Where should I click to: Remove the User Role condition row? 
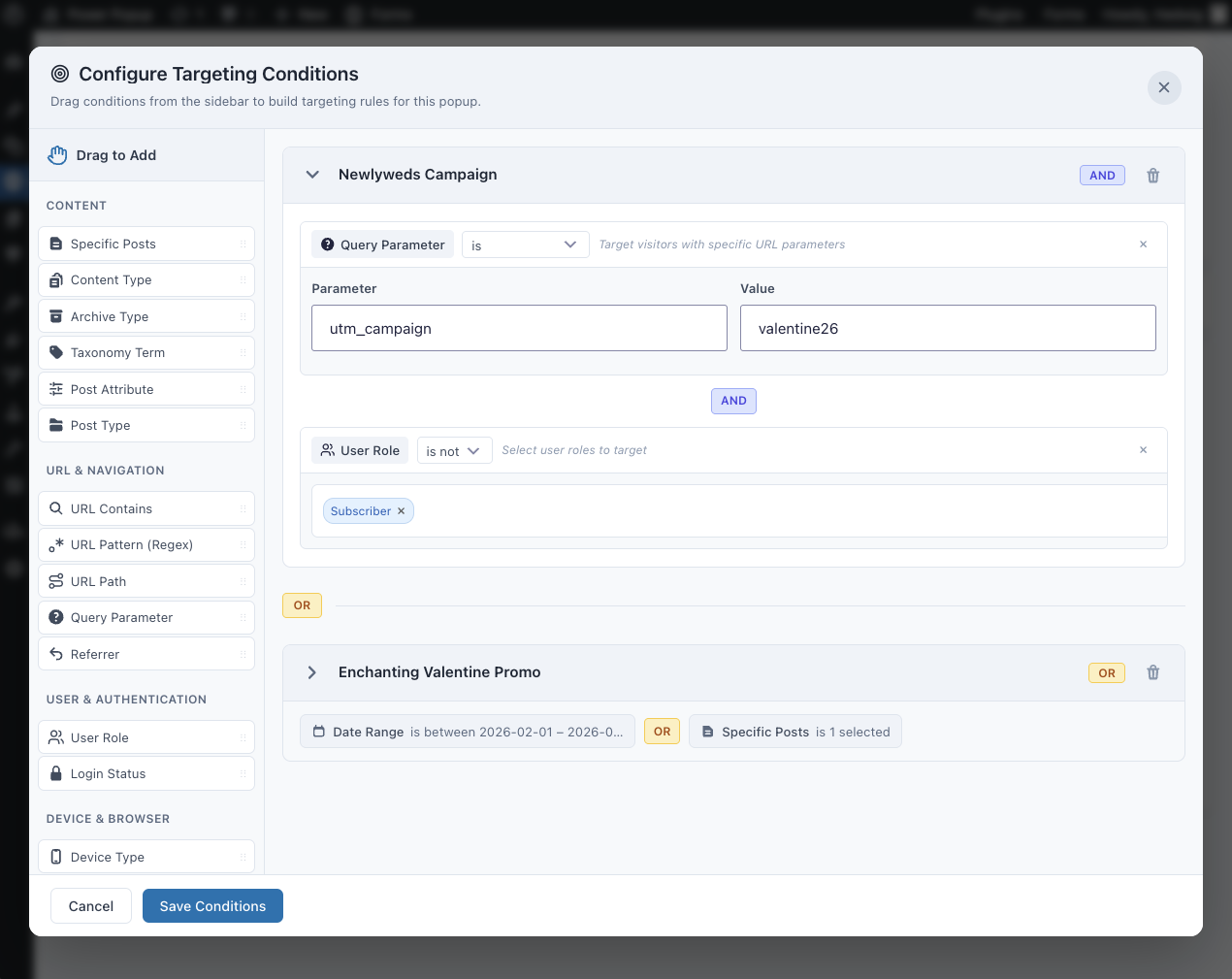point(1143,450)
